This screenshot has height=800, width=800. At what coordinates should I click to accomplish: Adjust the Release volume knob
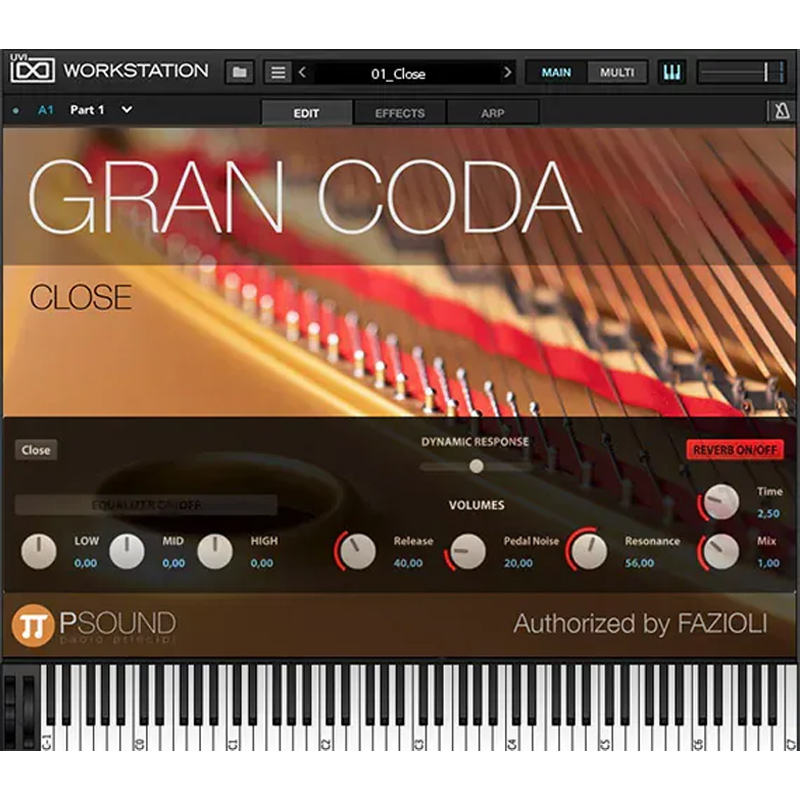[x=357, y=549]
